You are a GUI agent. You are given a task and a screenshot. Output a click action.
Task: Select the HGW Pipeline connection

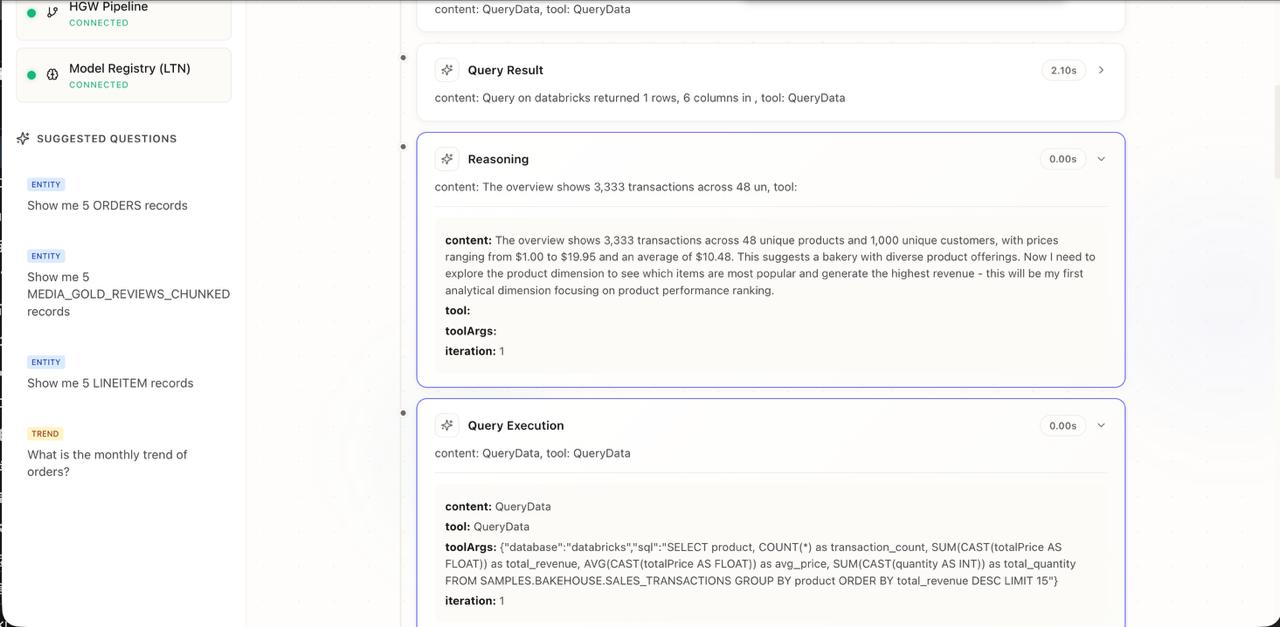124,18
